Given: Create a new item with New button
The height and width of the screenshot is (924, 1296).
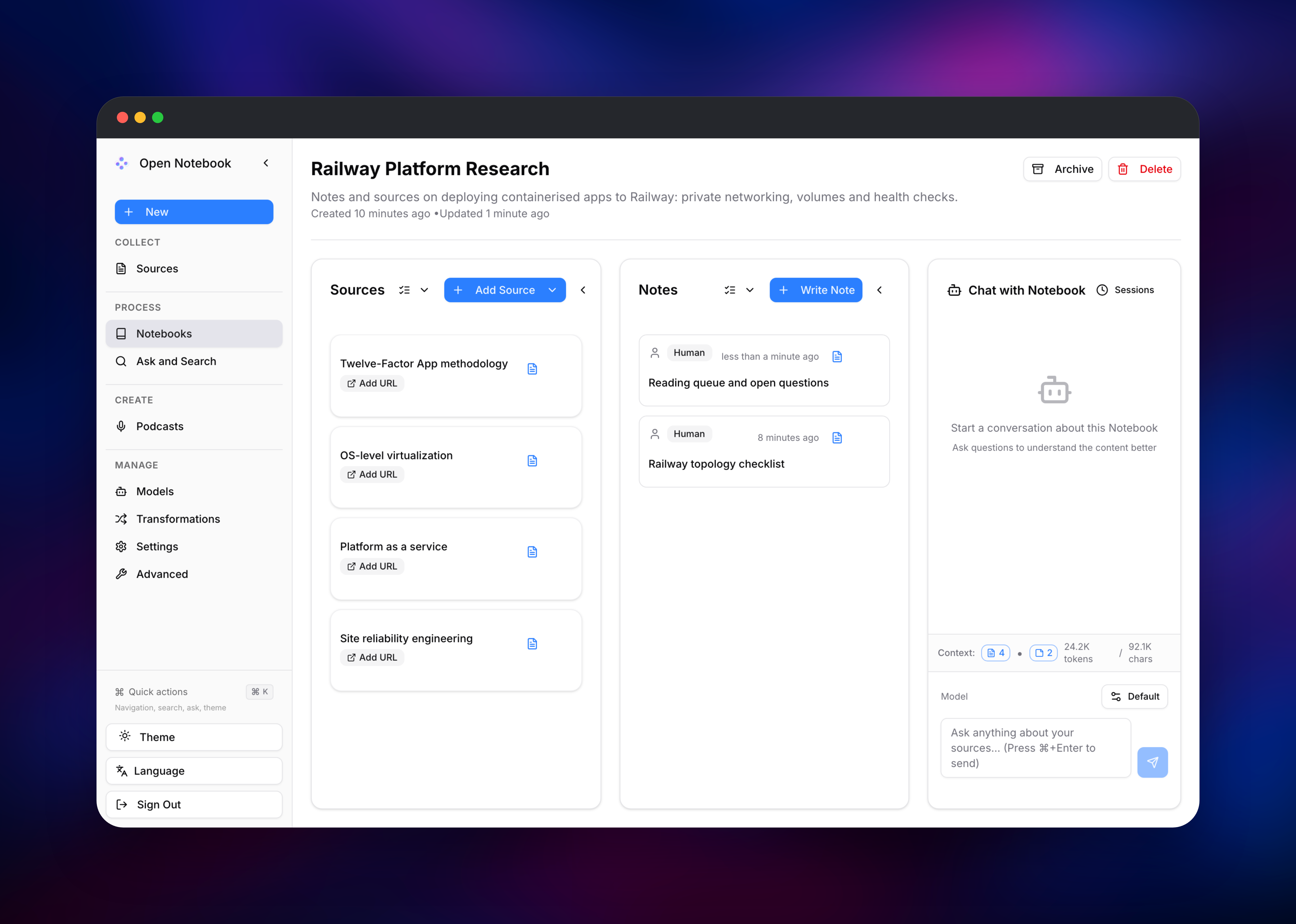Looking at the screenshot, I should click(194, 212).
